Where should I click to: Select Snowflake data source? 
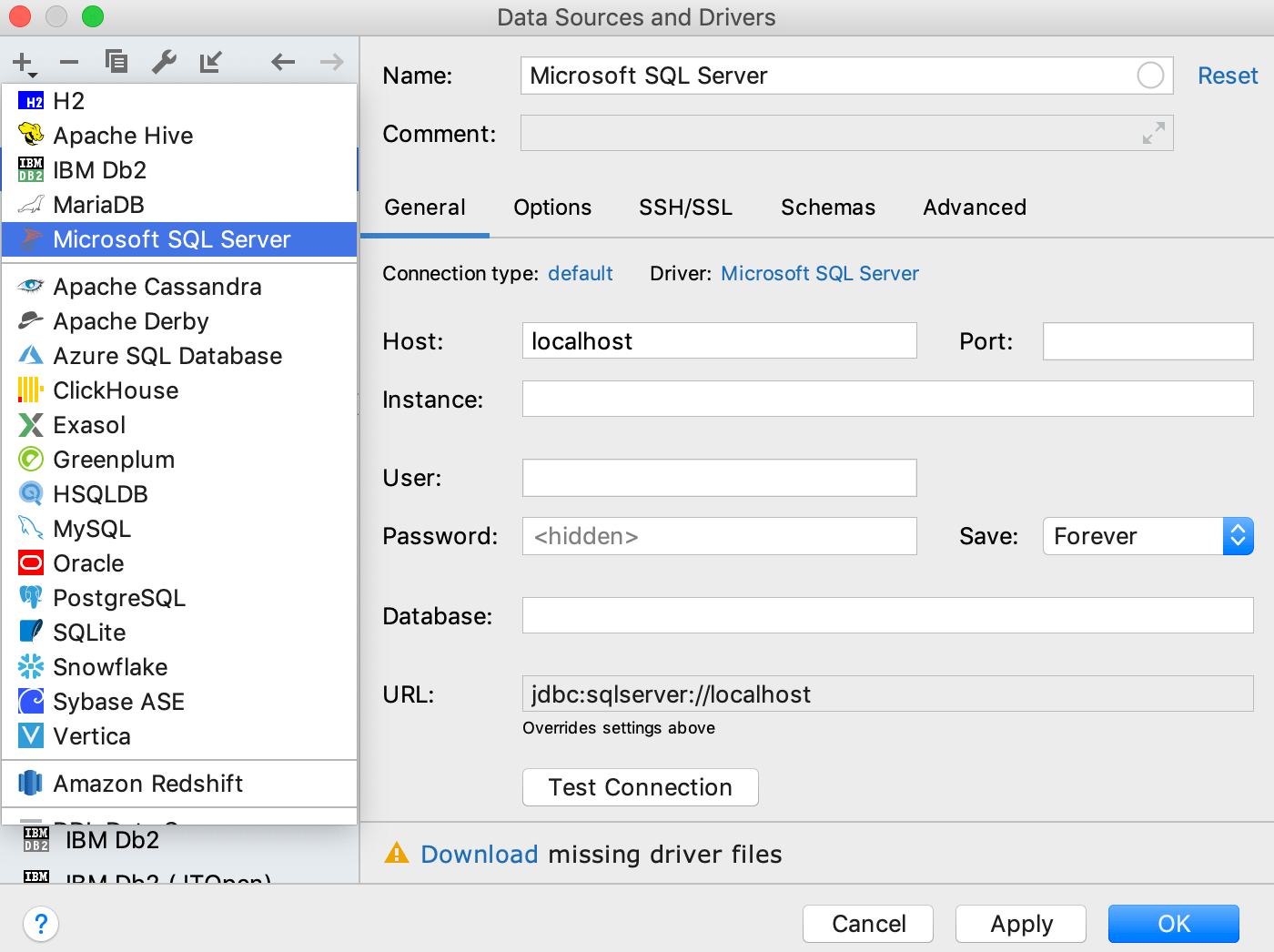point(179,667)
